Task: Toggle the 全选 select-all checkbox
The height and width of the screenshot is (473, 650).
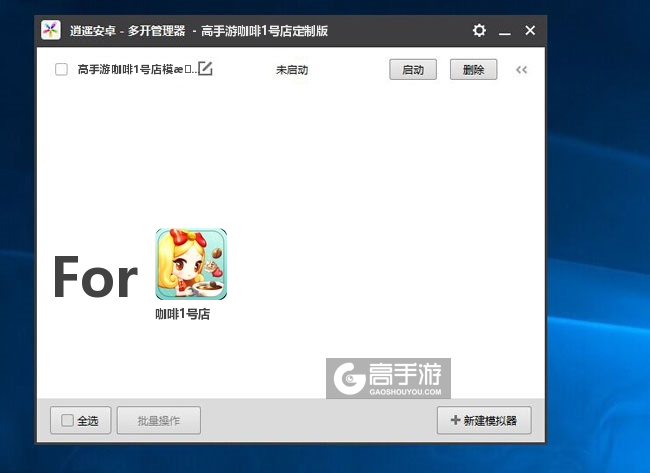Action: 67,420
